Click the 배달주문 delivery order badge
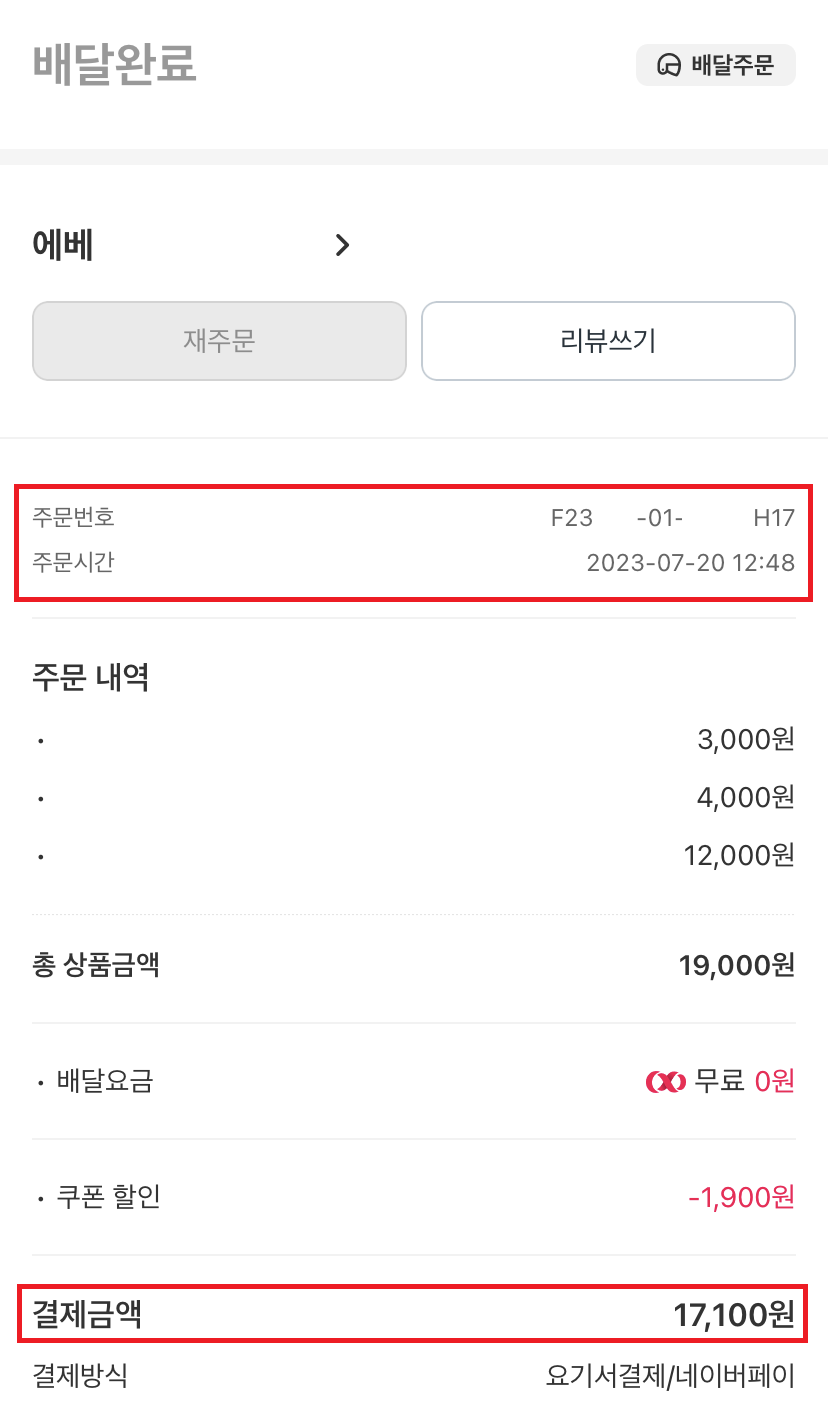The image size is (828, 1427). (716, 66)
